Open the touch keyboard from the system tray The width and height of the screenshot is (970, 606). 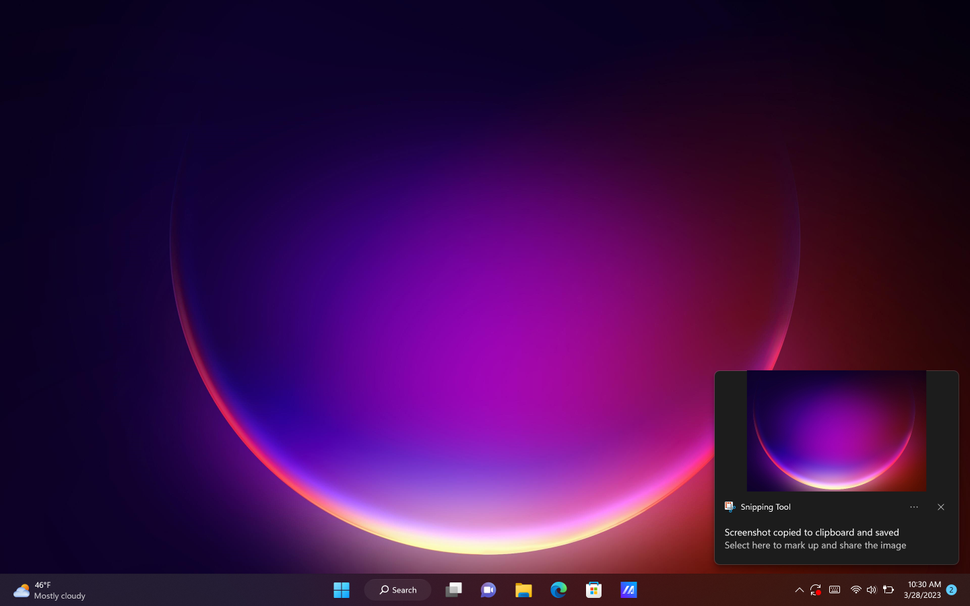click(x=836, y=590)
